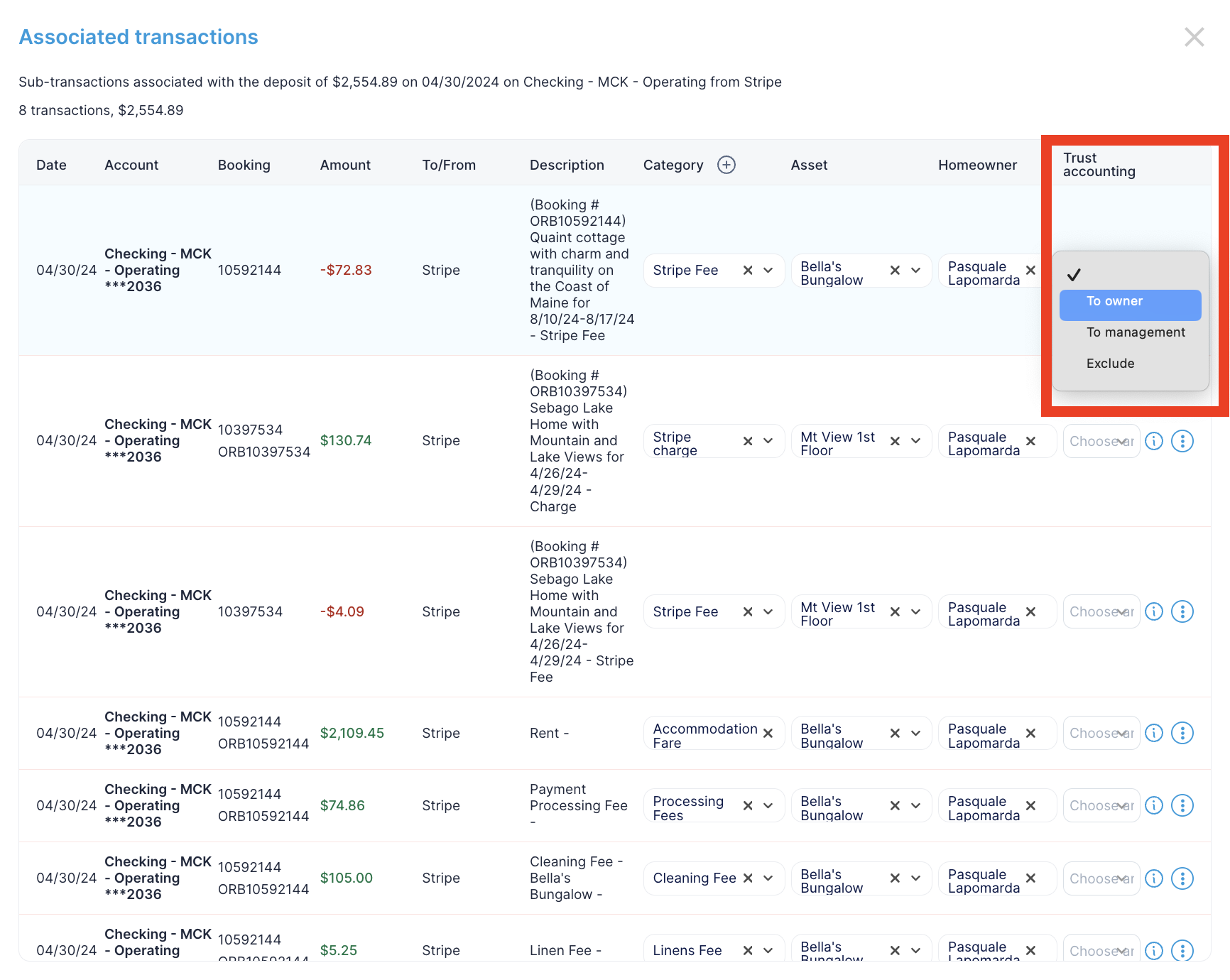Click the Amount column header
Image resolution: width=1230 pixels, height=980 pixels.
(345, 165)
